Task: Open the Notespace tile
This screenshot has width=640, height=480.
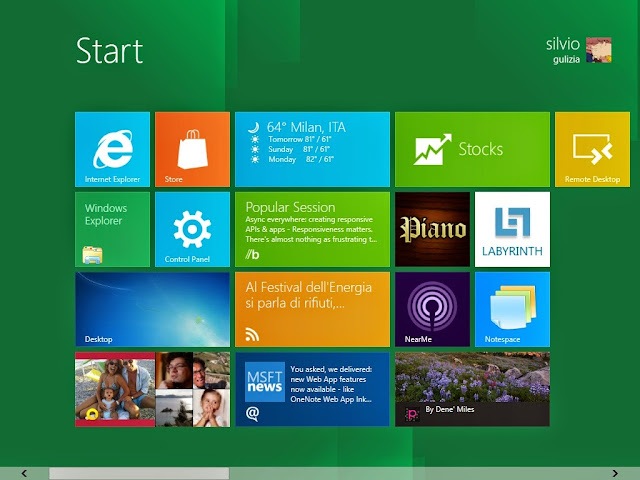Action: 512,309
